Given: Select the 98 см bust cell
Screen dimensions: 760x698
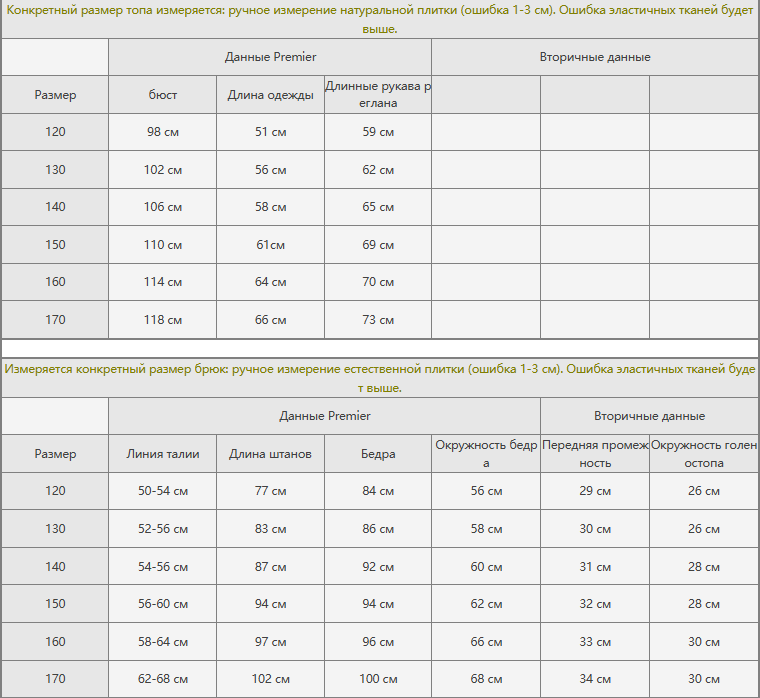Looking at the screenshot, I should (x=163, y=132).
